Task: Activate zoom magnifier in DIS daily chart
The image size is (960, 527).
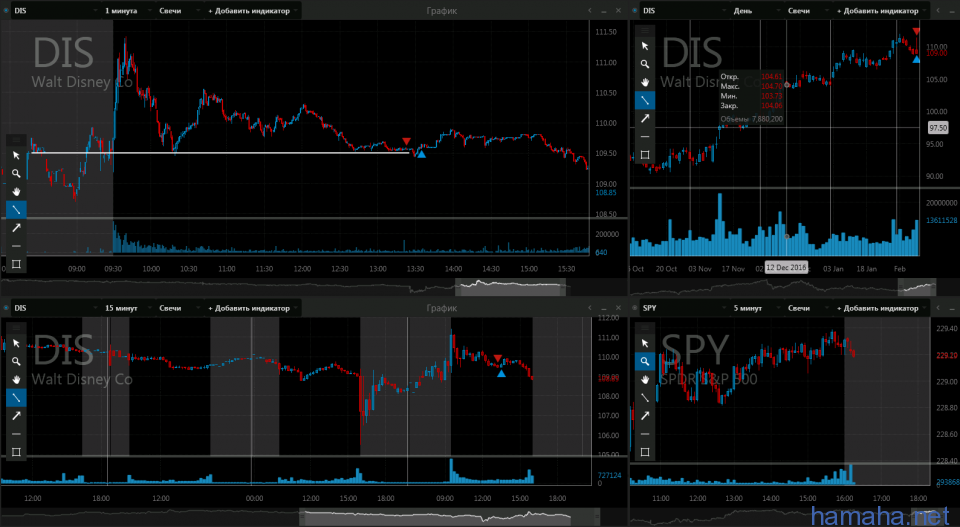Action: pyautogui.click(x=645, y=64)
